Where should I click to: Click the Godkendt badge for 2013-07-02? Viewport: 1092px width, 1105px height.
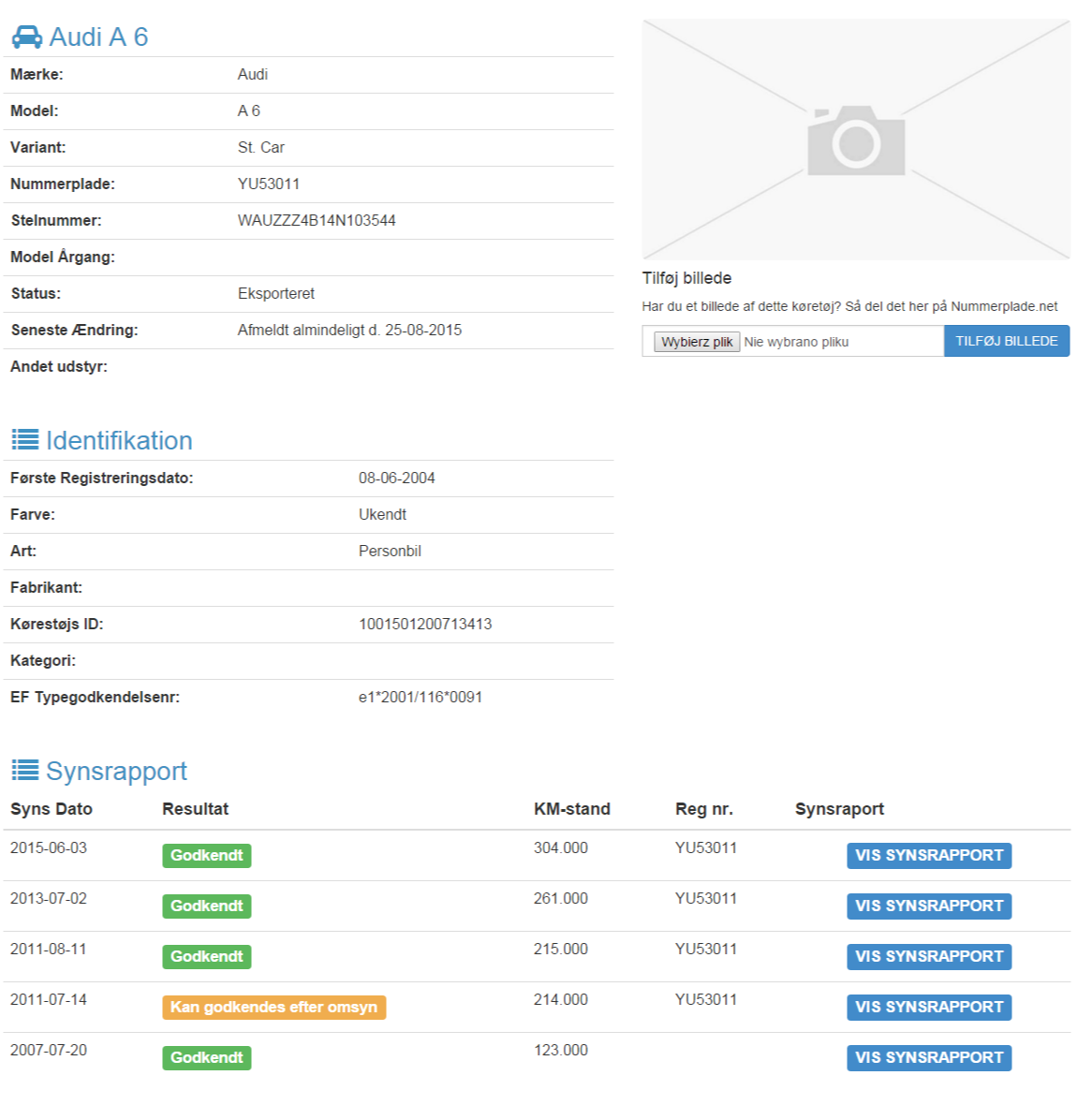tap(207, 906)
